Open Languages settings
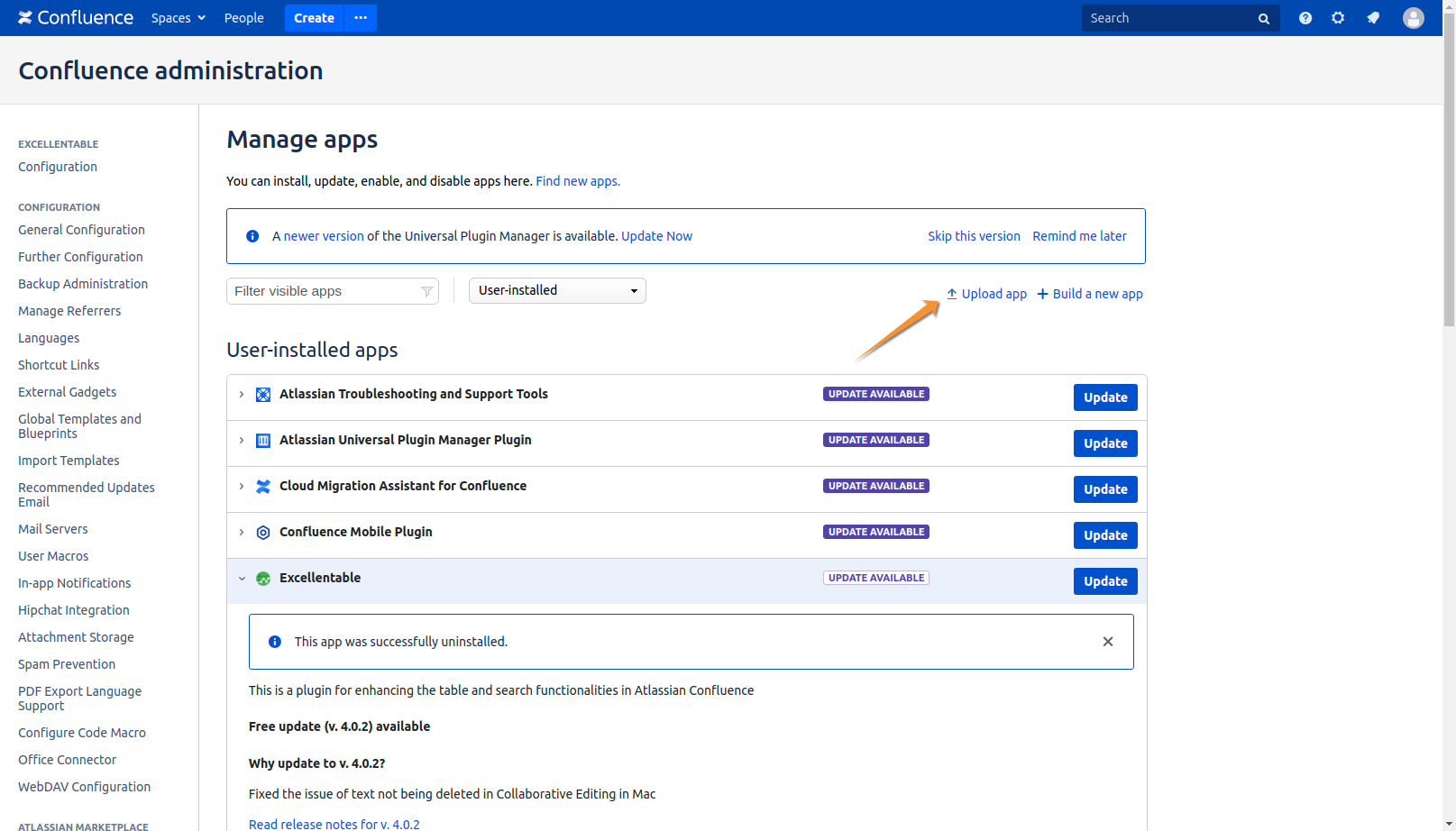Image resolution: width=1456 pixels, height=831 pixels. [49, 338]
